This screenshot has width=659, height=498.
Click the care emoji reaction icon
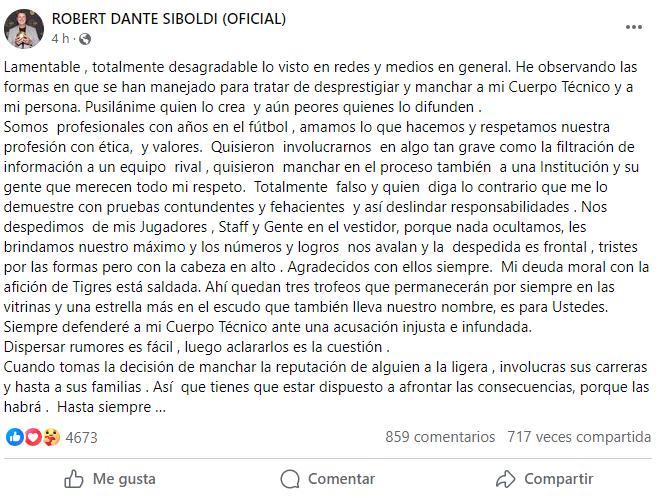(x=50, y=437)
